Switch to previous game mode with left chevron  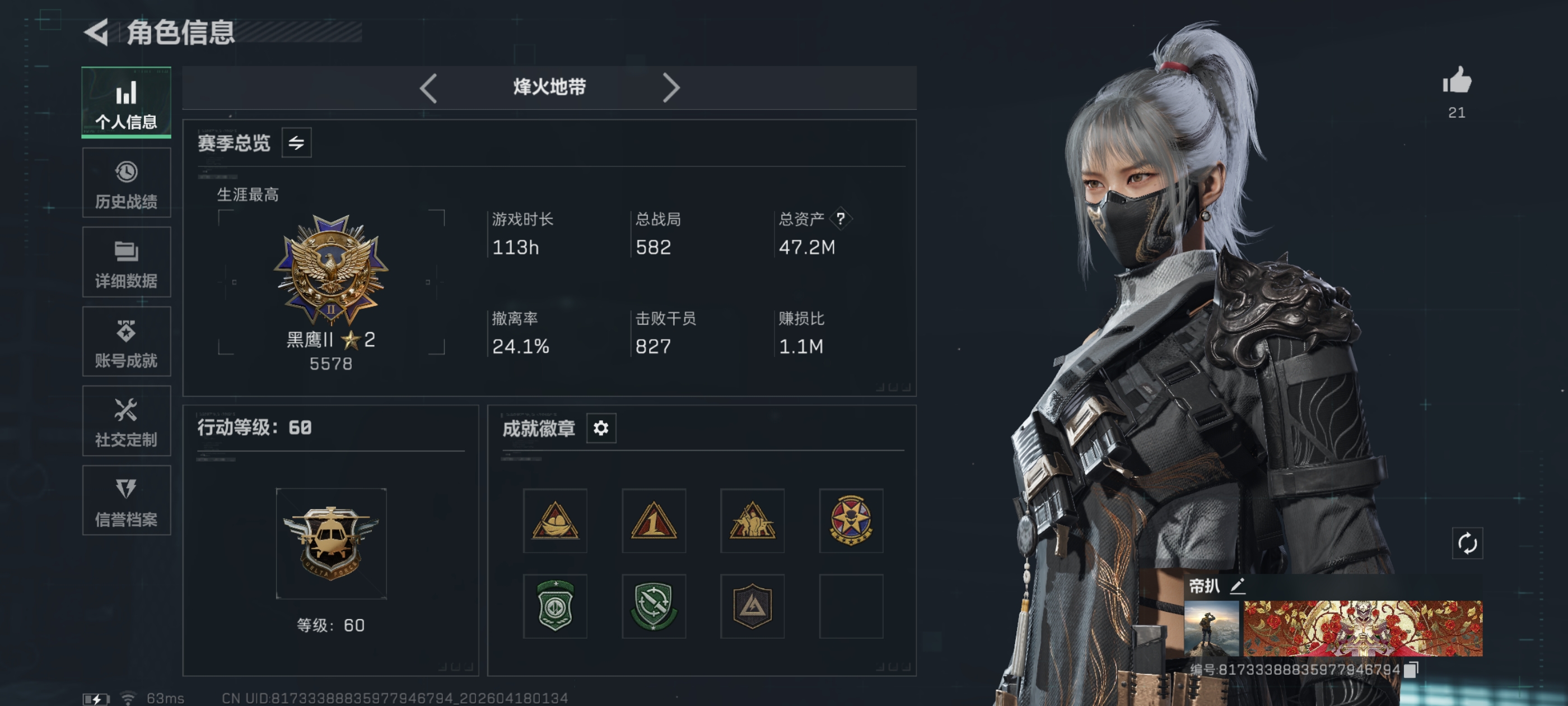(428, 88)
